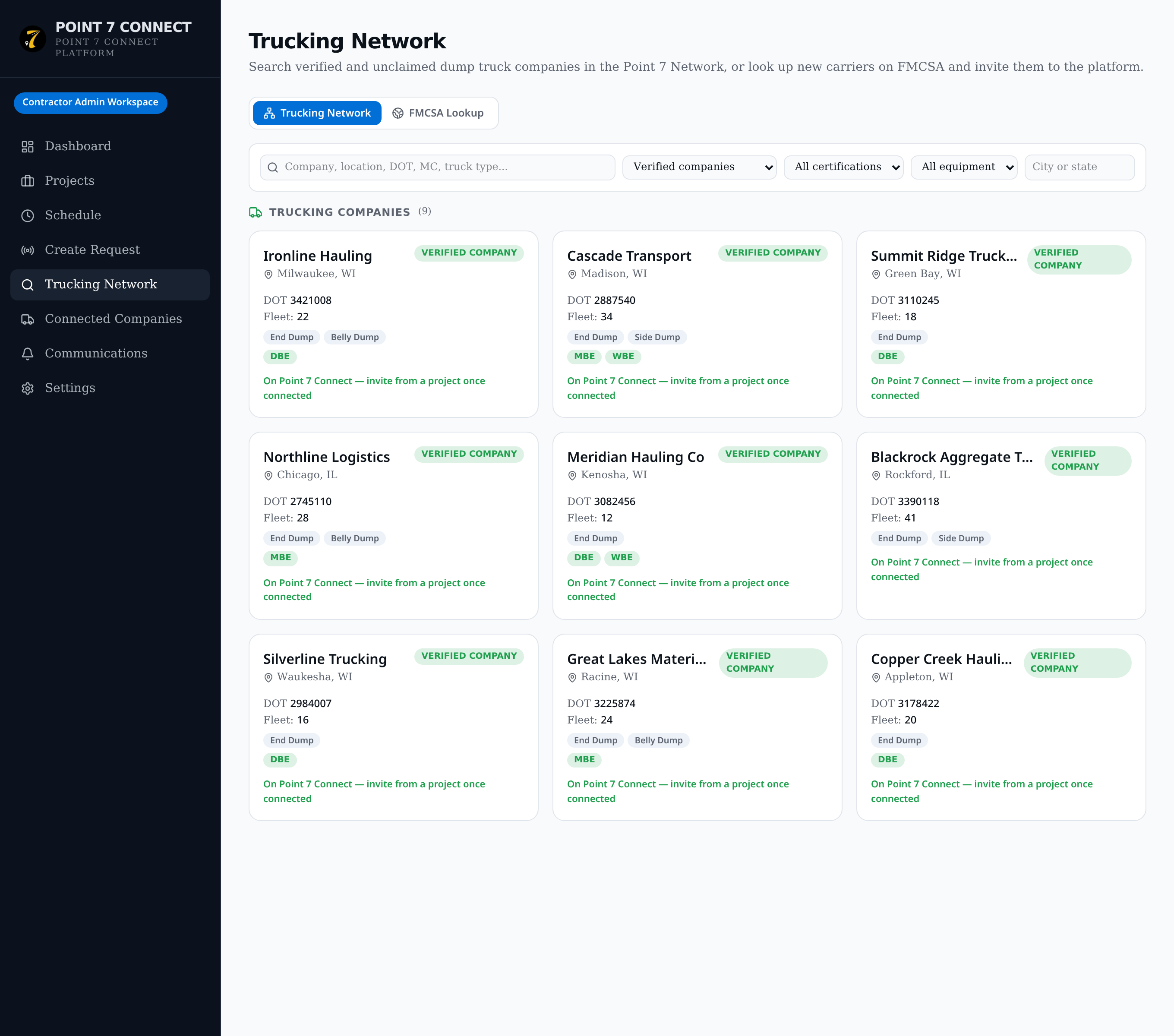Click the location pin next to Racine, WI
Viewport: 1174px width, 1036px height.
572,678
